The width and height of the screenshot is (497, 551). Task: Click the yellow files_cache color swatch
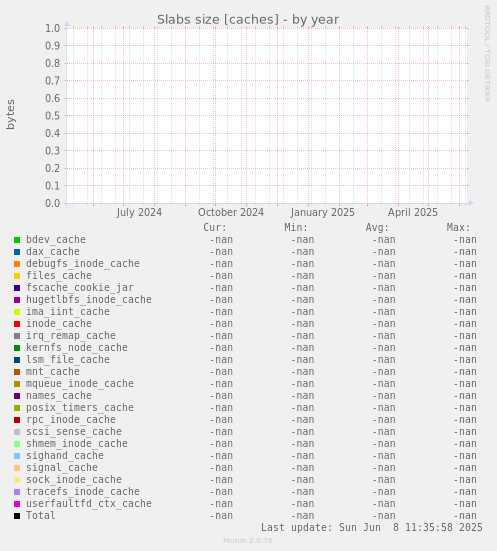click(17, 276)
